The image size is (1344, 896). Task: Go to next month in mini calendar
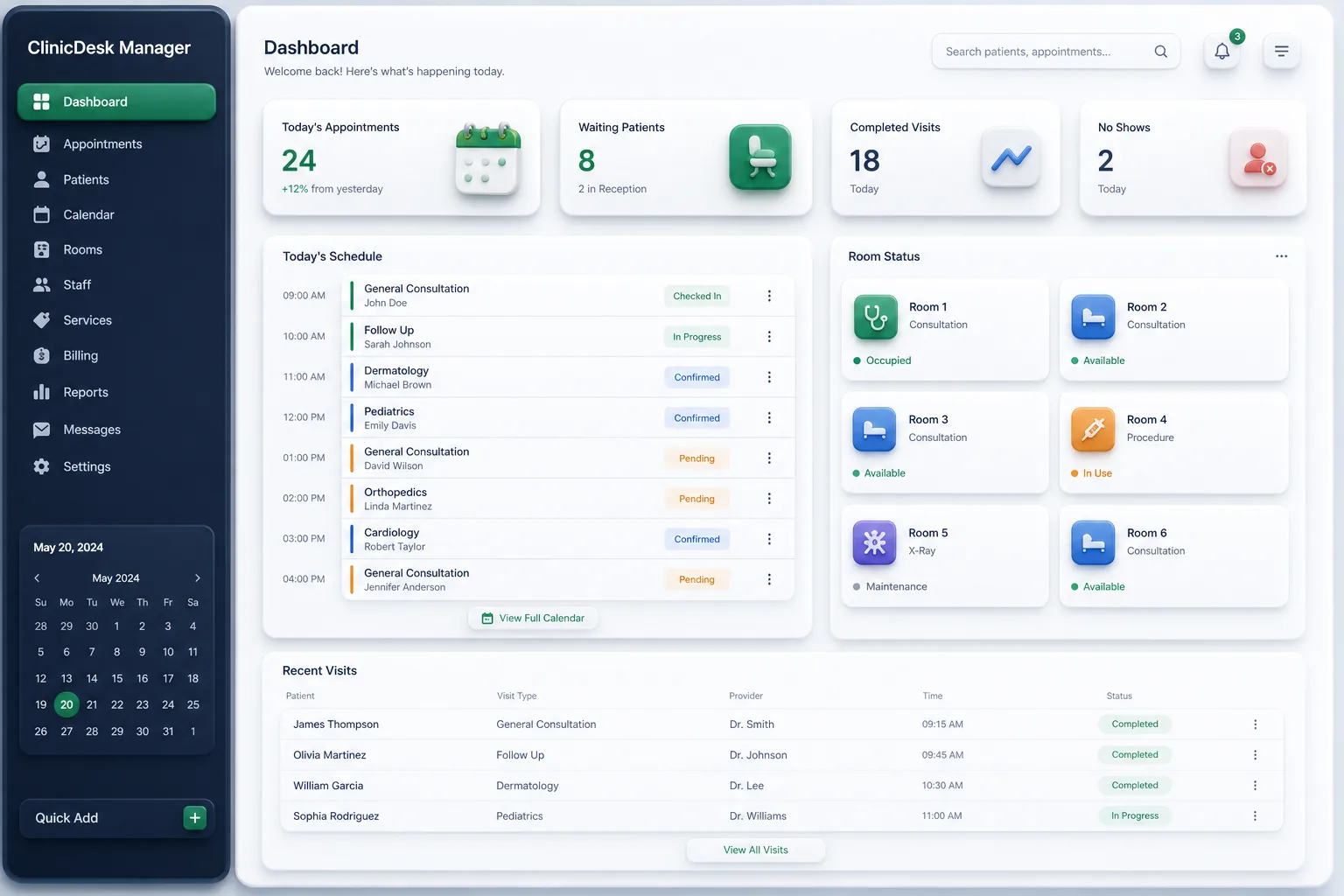point(198,578)
